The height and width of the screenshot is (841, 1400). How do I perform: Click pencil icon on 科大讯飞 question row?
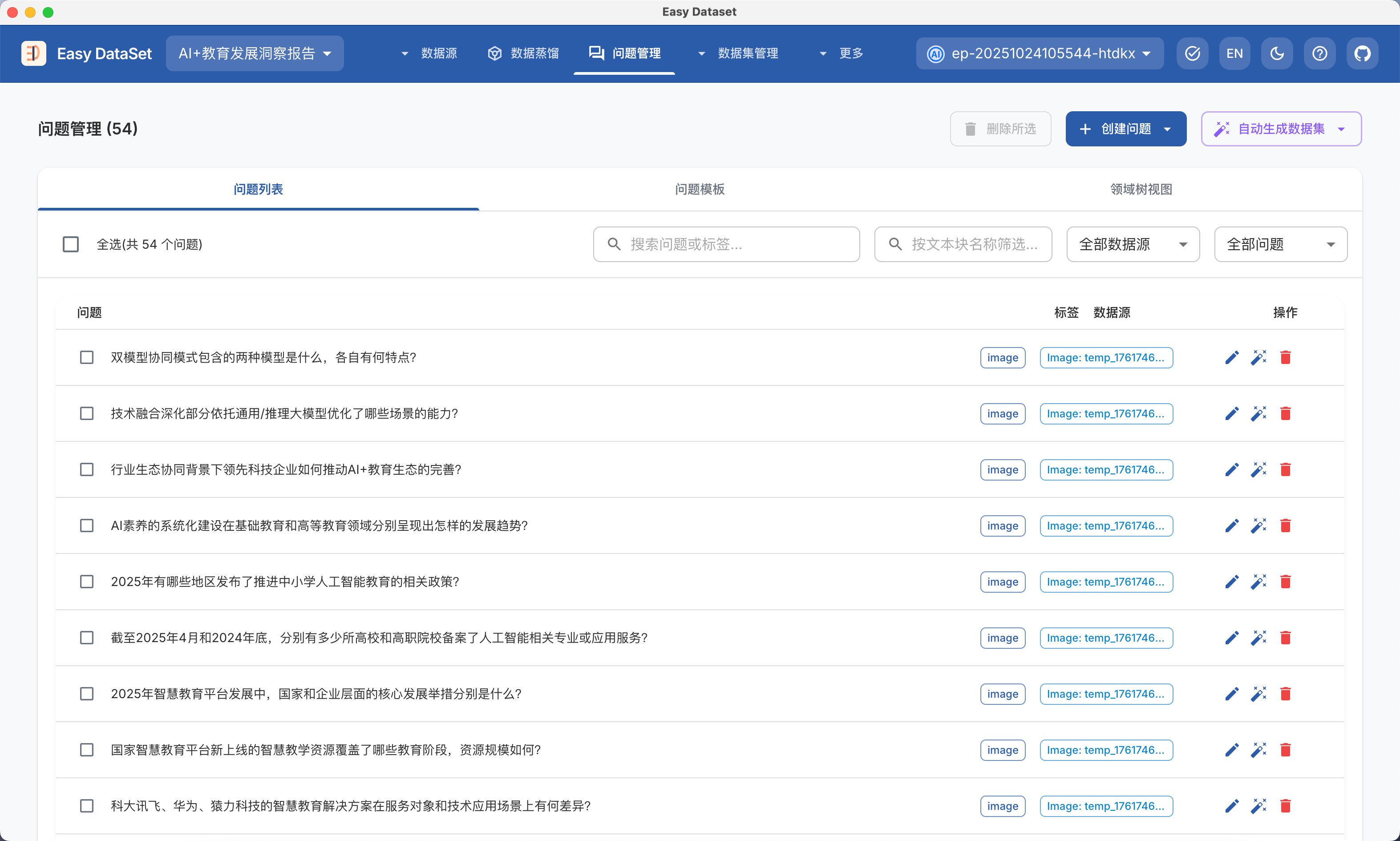coord(1232,806)
